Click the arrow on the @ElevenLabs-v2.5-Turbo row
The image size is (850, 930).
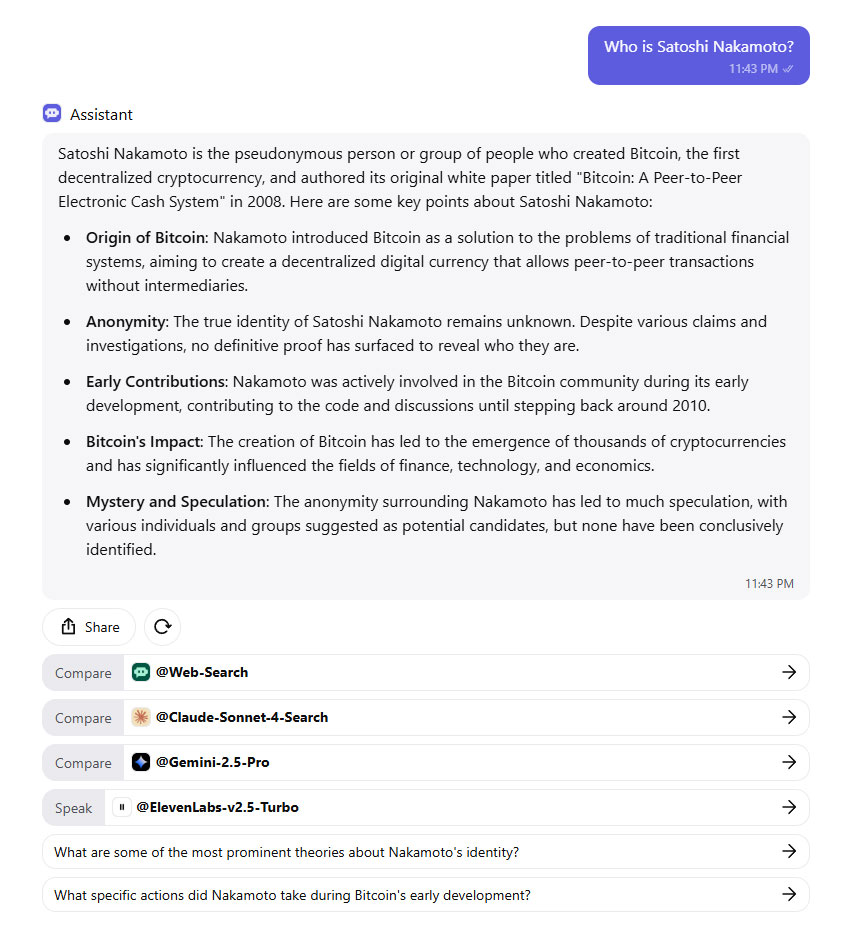(789, 807)
